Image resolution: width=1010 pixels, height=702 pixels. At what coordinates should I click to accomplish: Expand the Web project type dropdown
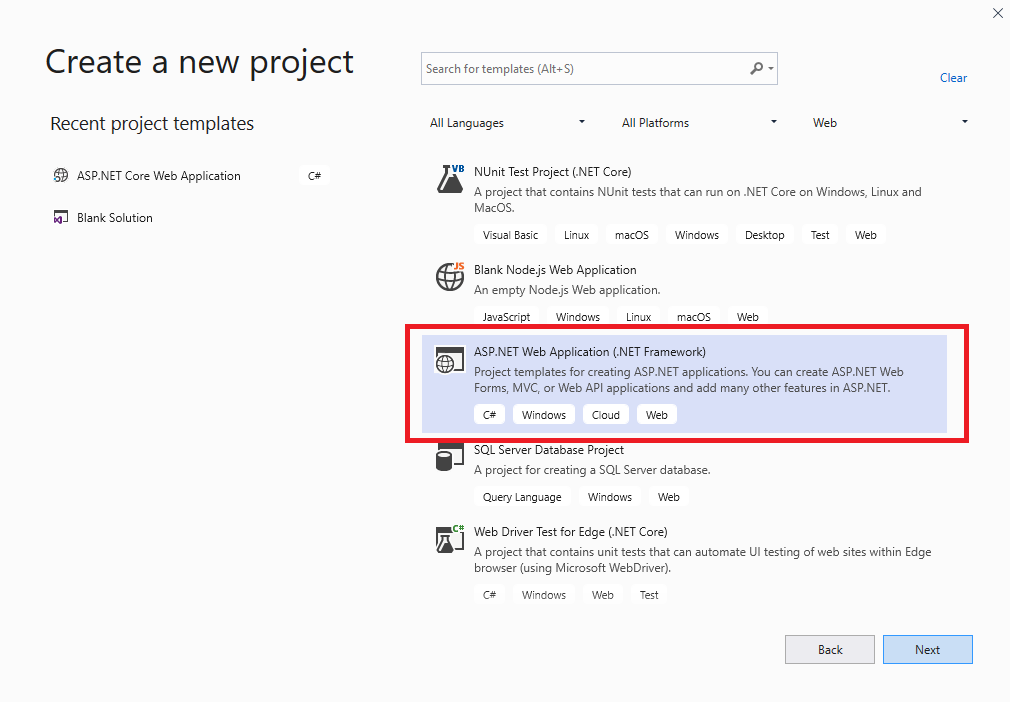890,123
